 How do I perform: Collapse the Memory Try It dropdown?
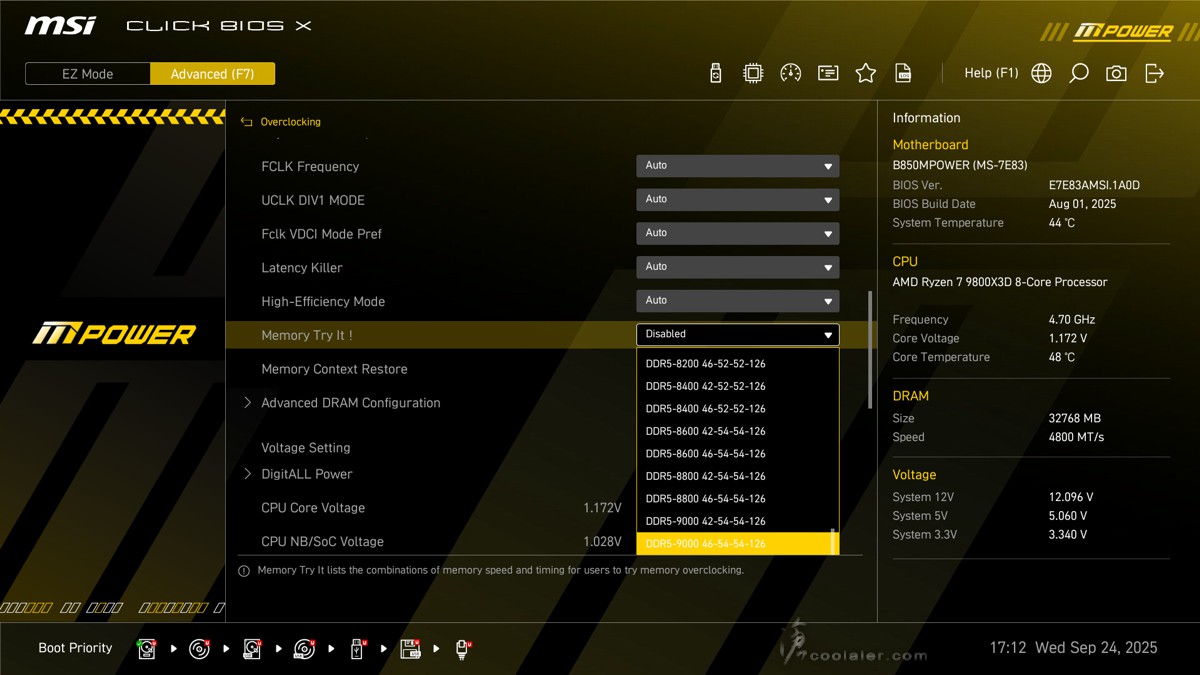click(x=738, y=335)
